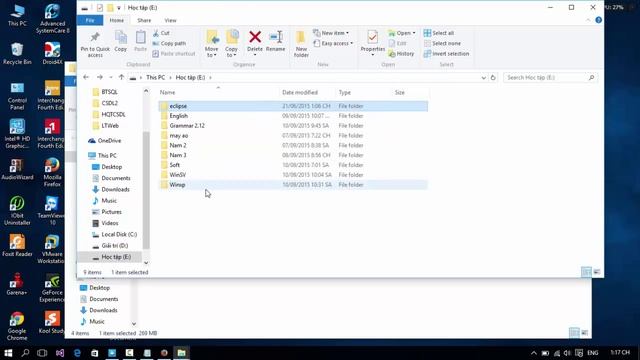
Task: Click Paste shortcut in ribbon
Action: click(174, 53)
